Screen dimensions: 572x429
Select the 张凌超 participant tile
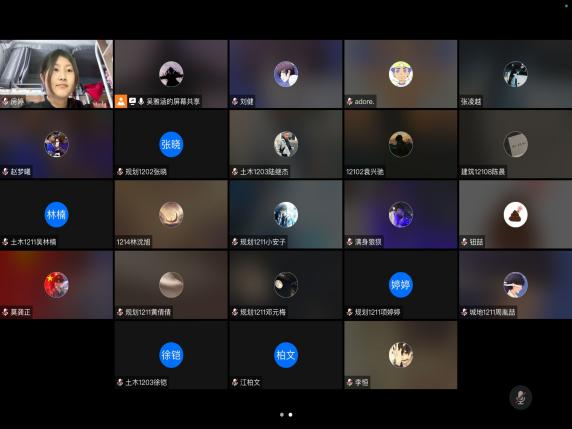tap(515, 74)
